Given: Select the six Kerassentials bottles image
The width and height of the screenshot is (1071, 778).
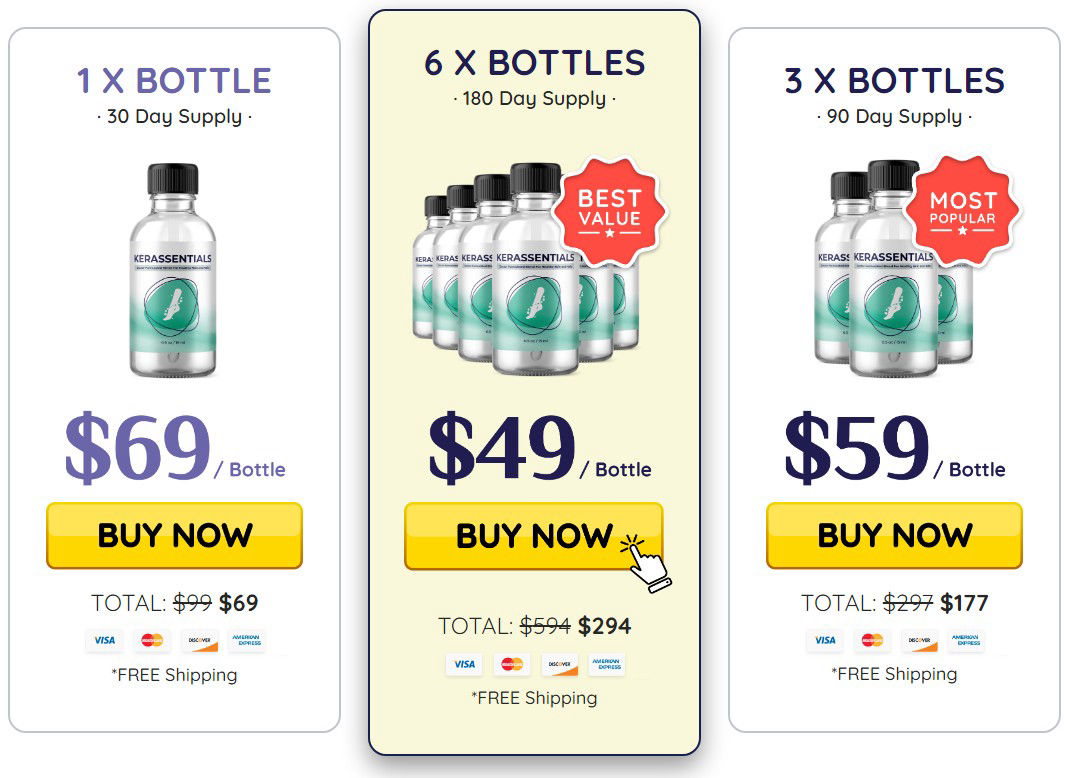Looking at the screenshot, I should point(526,269).
